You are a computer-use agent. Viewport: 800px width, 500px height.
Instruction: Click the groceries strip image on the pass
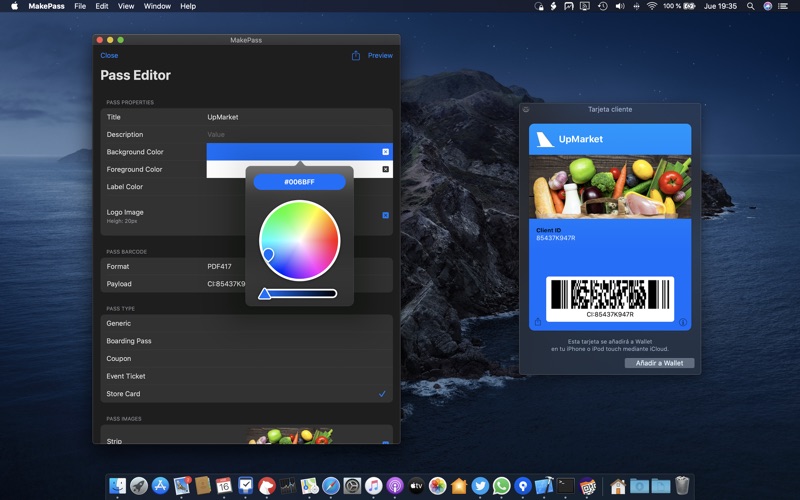click(x=610, y=187)
